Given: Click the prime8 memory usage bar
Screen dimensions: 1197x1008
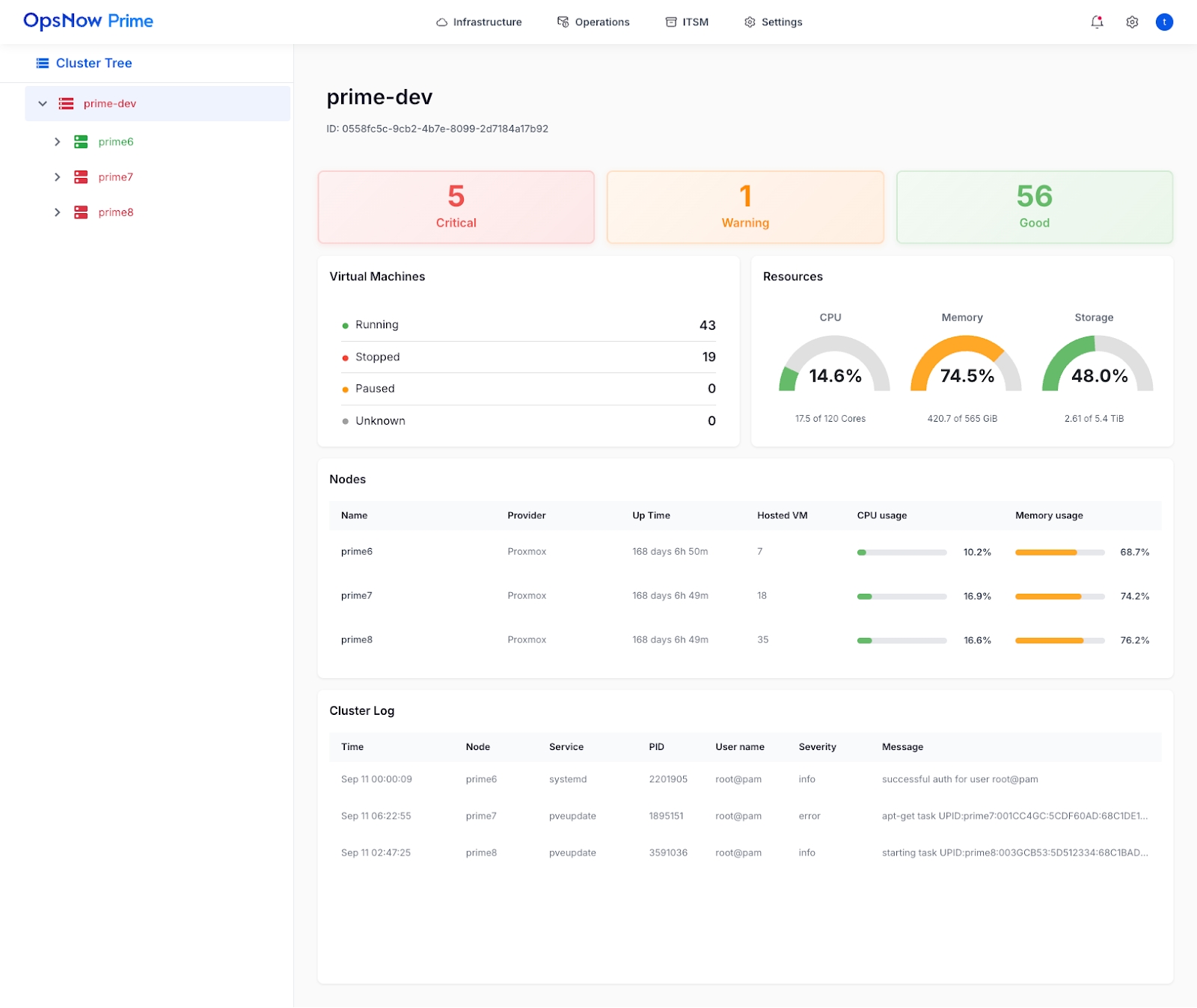Looking at the screenshot, I should click(1059, 641).
